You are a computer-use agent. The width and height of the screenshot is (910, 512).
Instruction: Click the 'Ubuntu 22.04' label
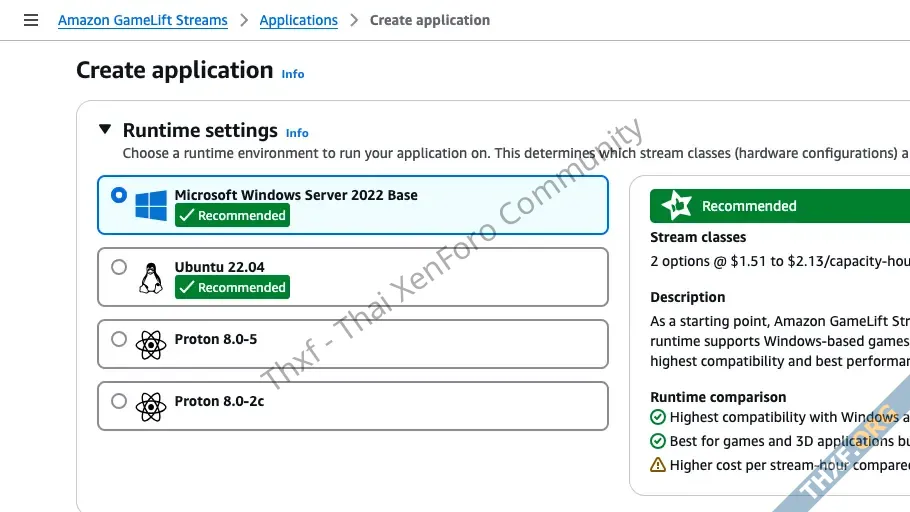(219, 267)
